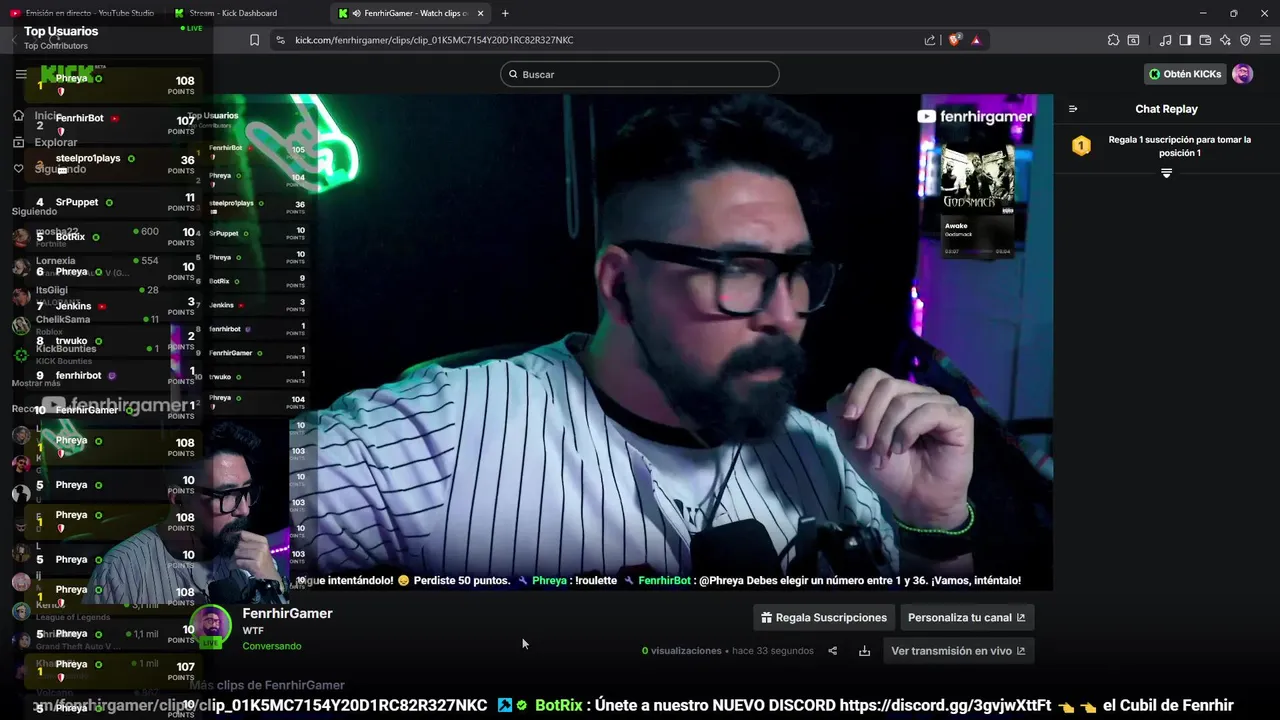Click the Obtén KICKs button
This screenshot has height=720, width=1280.
(1185, 74)
